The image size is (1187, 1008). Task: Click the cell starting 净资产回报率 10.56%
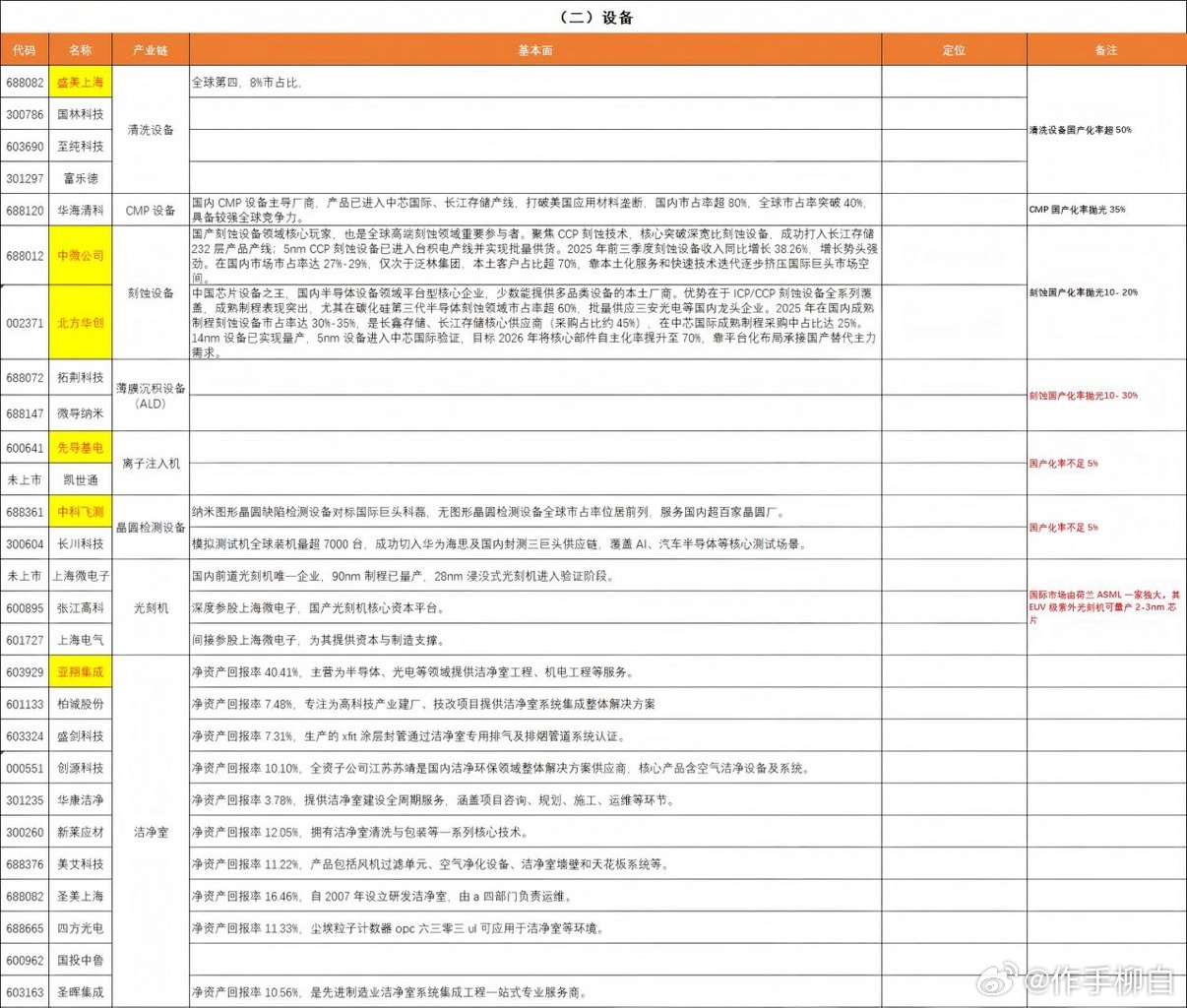(x=535, y=992)
